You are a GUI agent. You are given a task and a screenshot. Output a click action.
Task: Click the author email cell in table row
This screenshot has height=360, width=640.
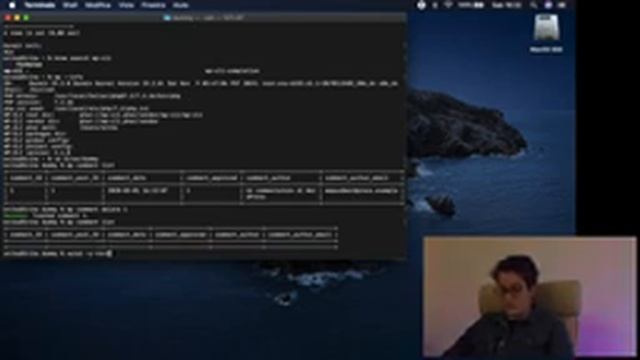tap(361, 191)
